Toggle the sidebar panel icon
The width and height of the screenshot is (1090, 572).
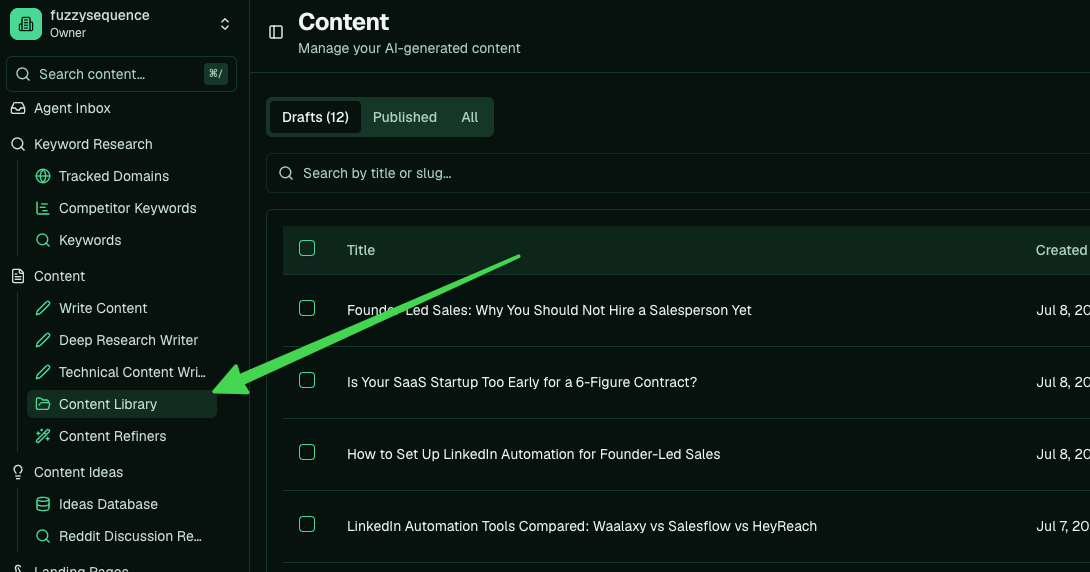pos(276,32)
